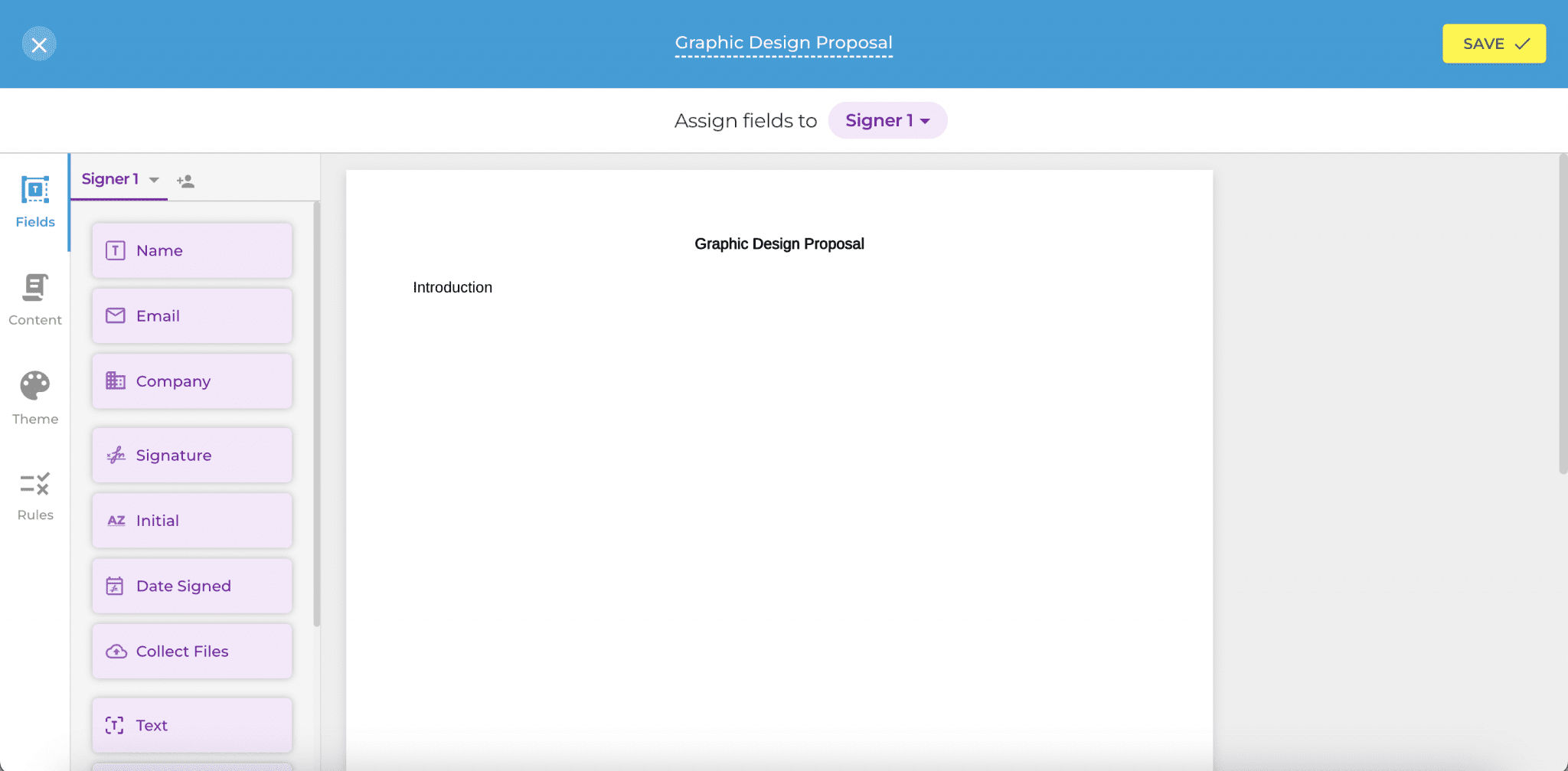Select the Date Signed field button

point(192,586)
